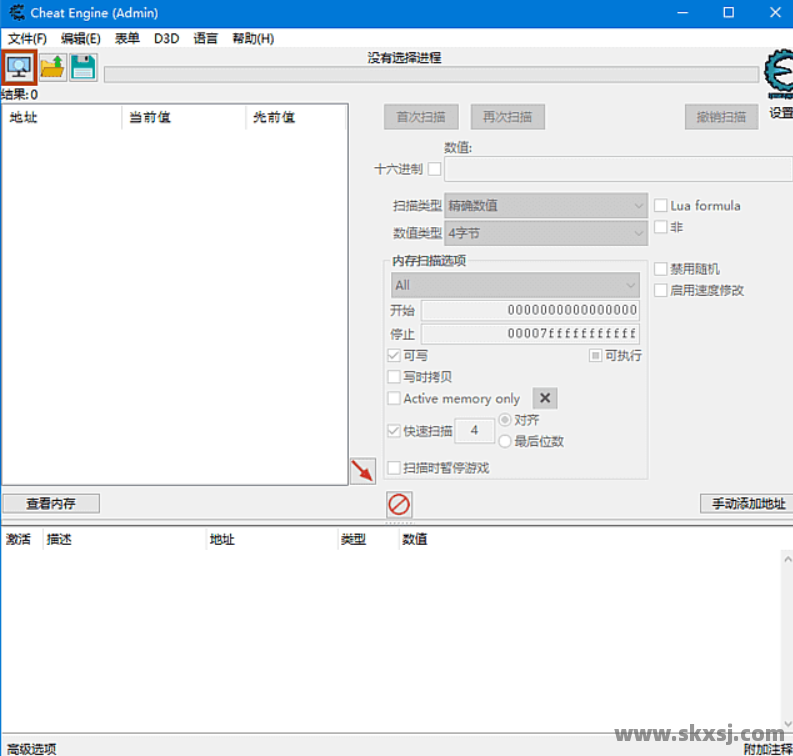Click the open process computer icon
The width and height of the screenshot is (793, 756).
[19, 67]
